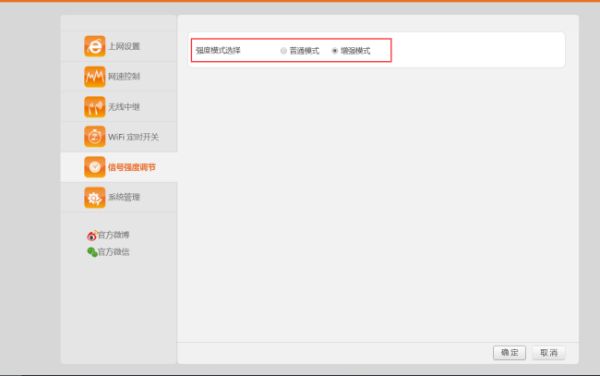This screenshot has height=376, width=600.
Task: Select the 增强模式 radio button
Action: click(x=335, y=50)
